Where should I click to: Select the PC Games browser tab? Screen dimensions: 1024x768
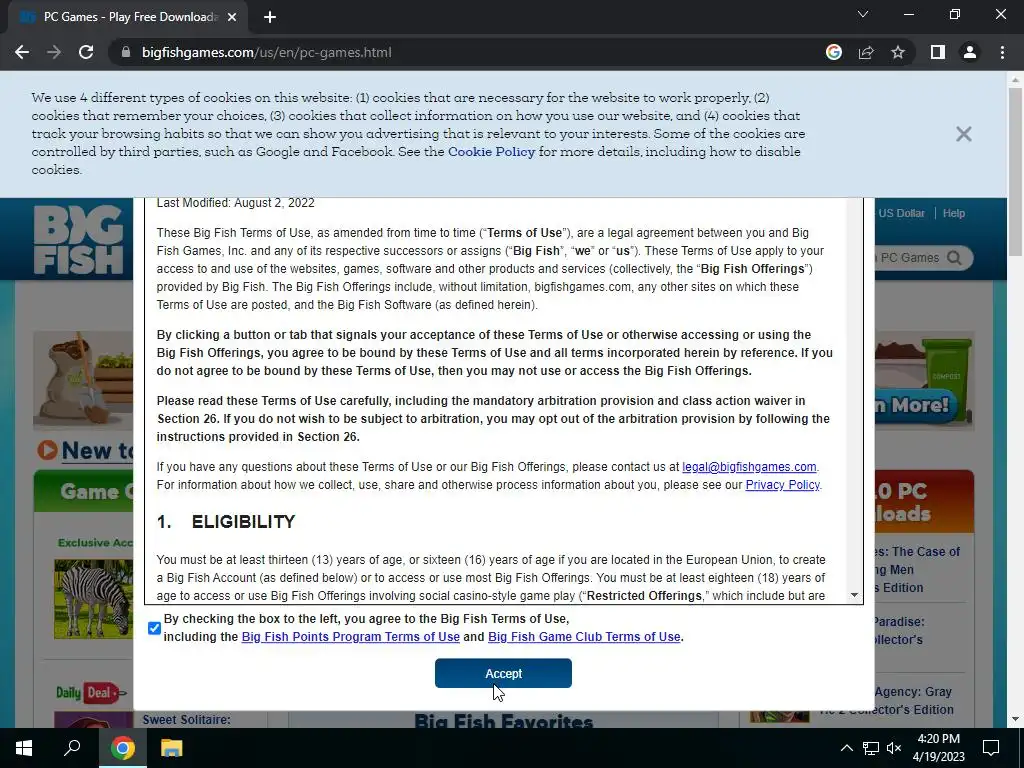point(127,17)
